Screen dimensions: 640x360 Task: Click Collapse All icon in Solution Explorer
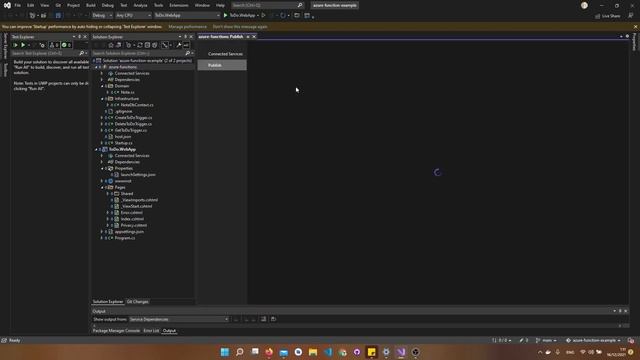(x=147, y=45)
